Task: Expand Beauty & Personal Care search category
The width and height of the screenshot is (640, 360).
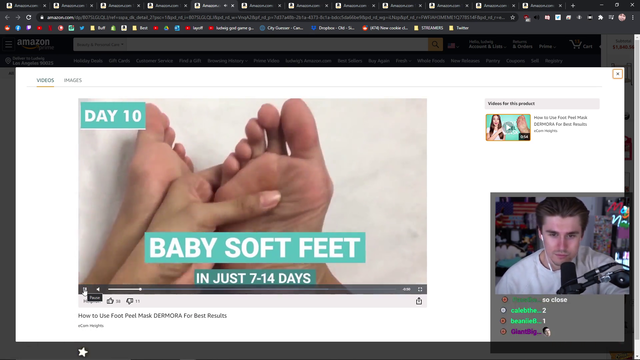Action: click(x=100, y=44)
